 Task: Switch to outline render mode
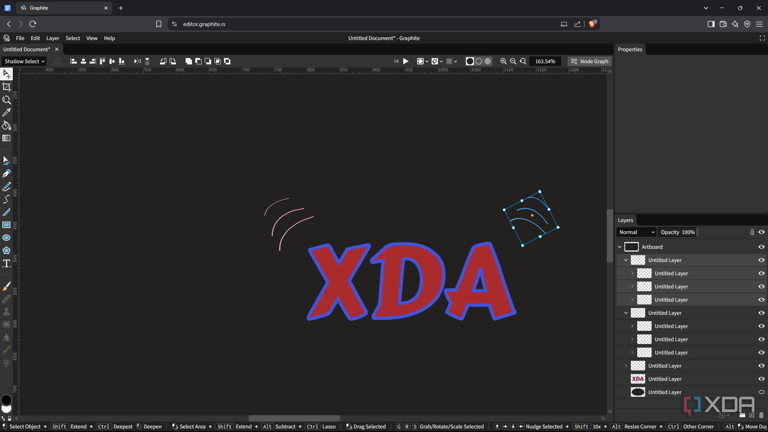click(479, 61)
